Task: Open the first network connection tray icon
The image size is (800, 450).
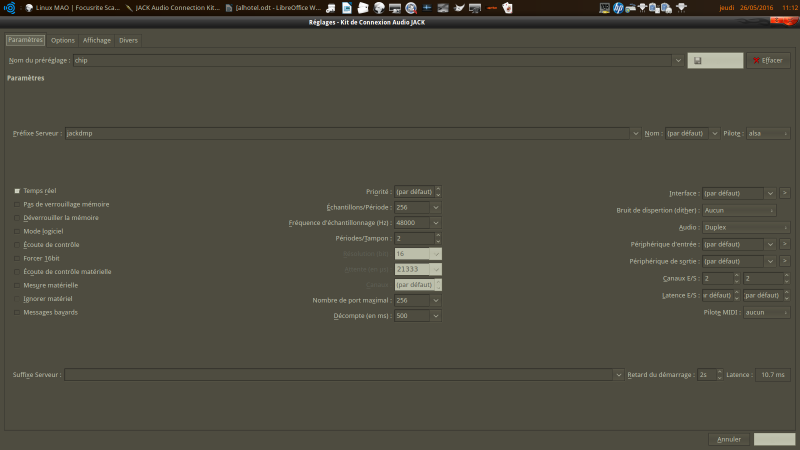Action: [x=642, y=8]
